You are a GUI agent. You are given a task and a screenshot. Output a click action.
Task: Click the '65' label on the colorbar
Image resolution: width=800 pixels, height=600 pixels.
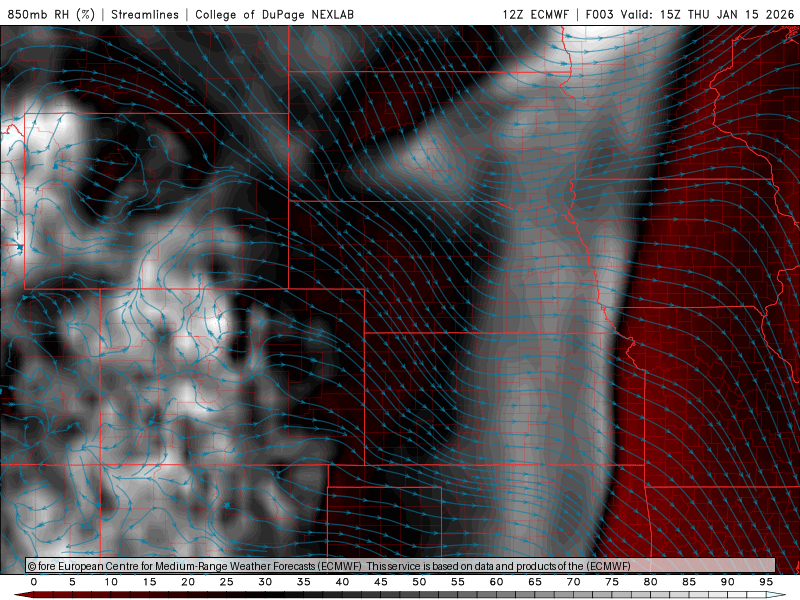[x=535, y=582]
